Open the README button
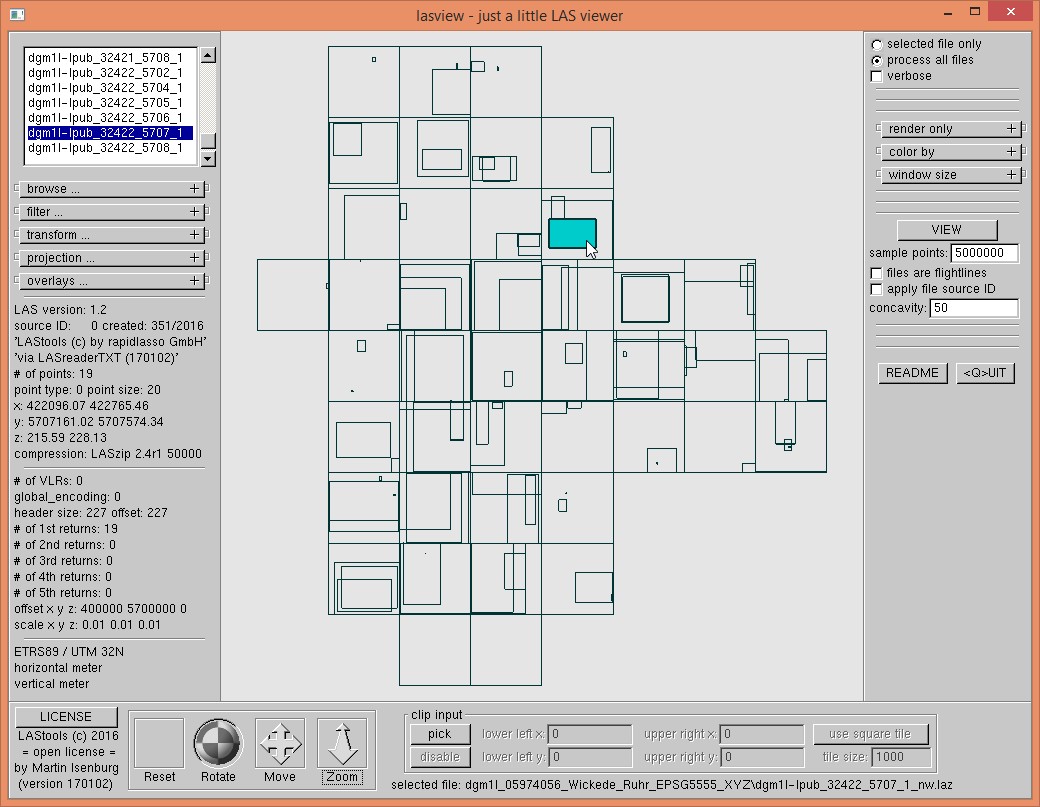 (x=912, y=373)
